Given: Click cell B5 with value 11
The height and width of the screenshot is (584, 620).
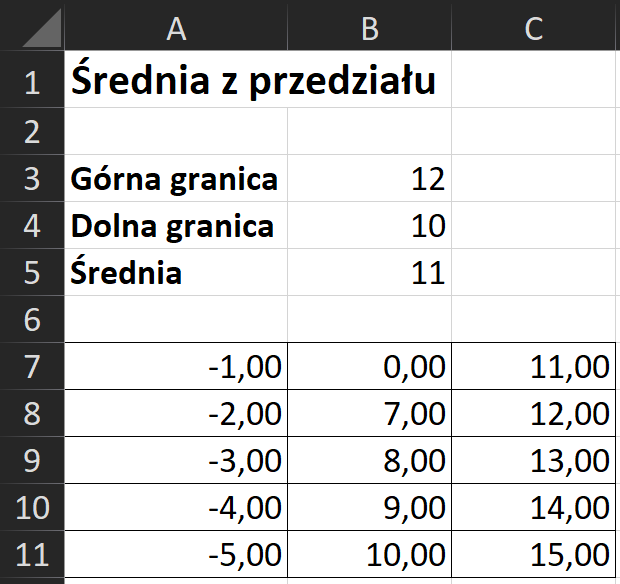Looking at the screenshot, I should (370, 272).
